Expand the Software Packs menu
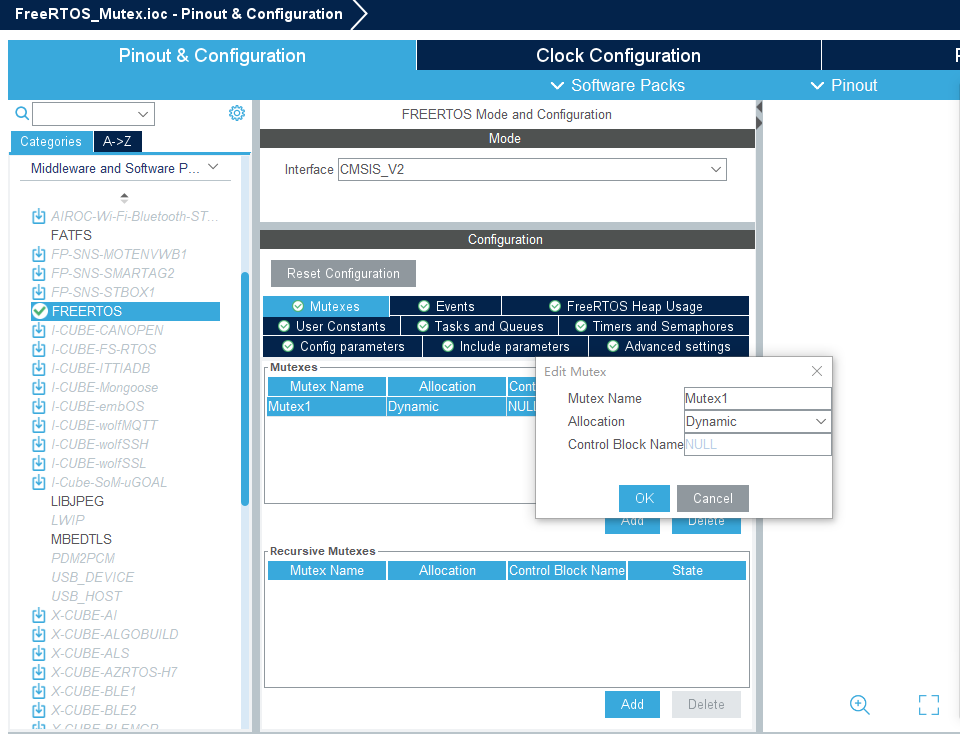This screenshot has width=960, height=744. pyautogui.click(x=618, y=85)
